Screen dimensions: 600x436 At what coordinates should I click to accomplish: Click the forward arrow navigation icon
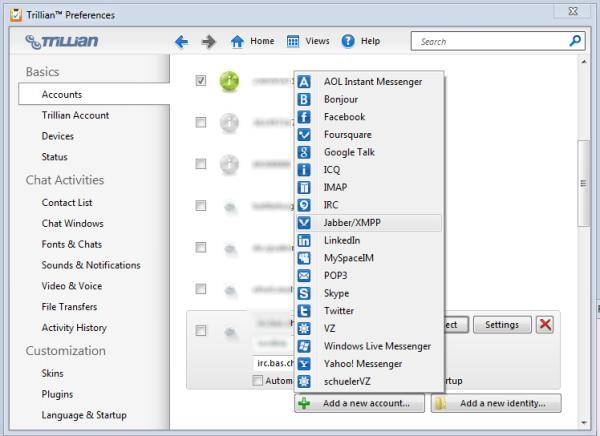(209, 42)
